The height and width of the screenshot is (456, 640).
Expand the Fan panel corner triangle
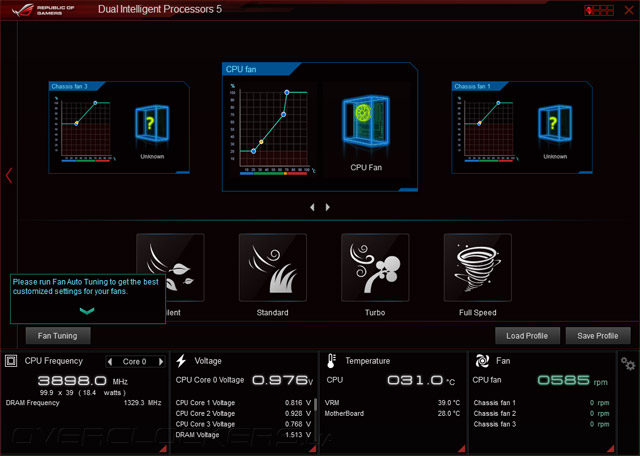[610, 449]
